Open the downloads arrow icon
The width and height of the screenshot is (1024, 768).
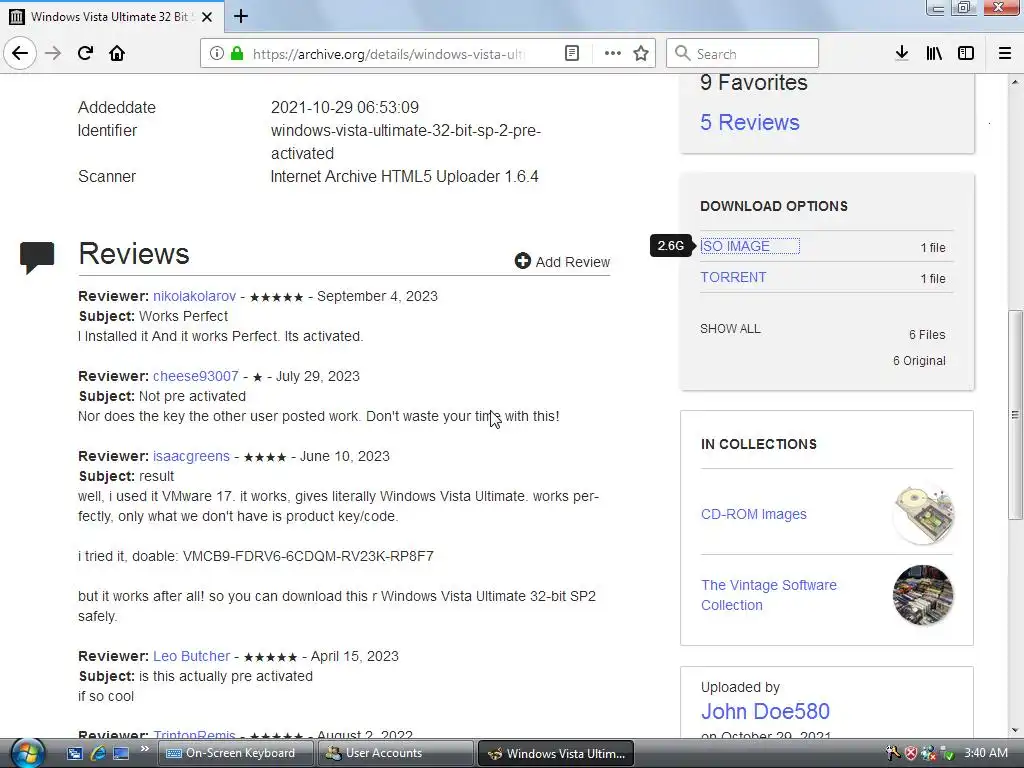coord(902,53)
